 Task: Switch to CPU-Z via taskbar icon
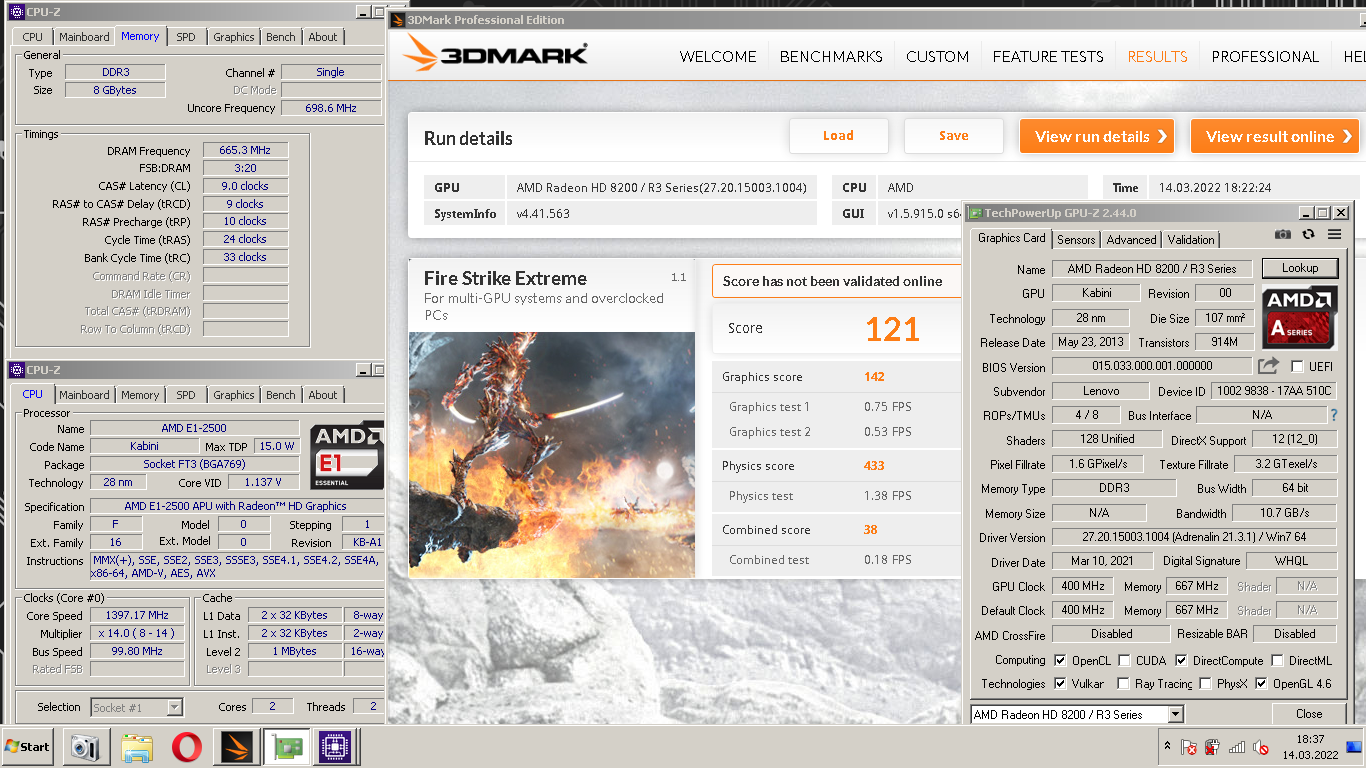[336, 747]
